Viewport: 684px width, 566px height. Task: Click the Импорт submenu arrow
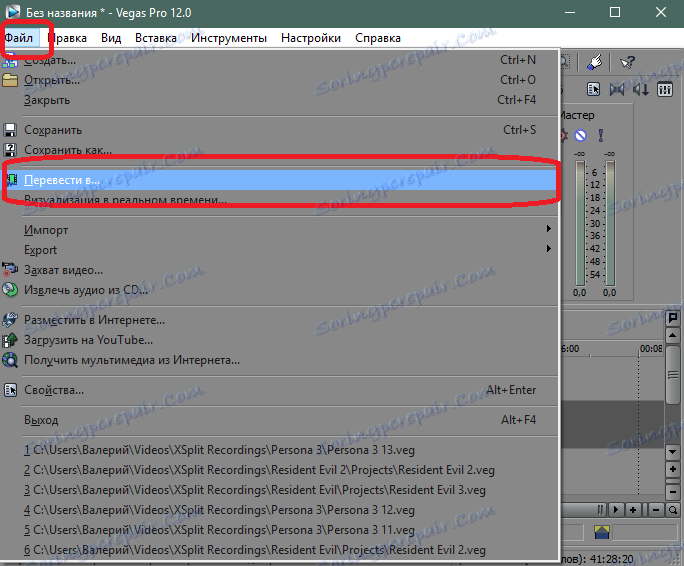549,229
